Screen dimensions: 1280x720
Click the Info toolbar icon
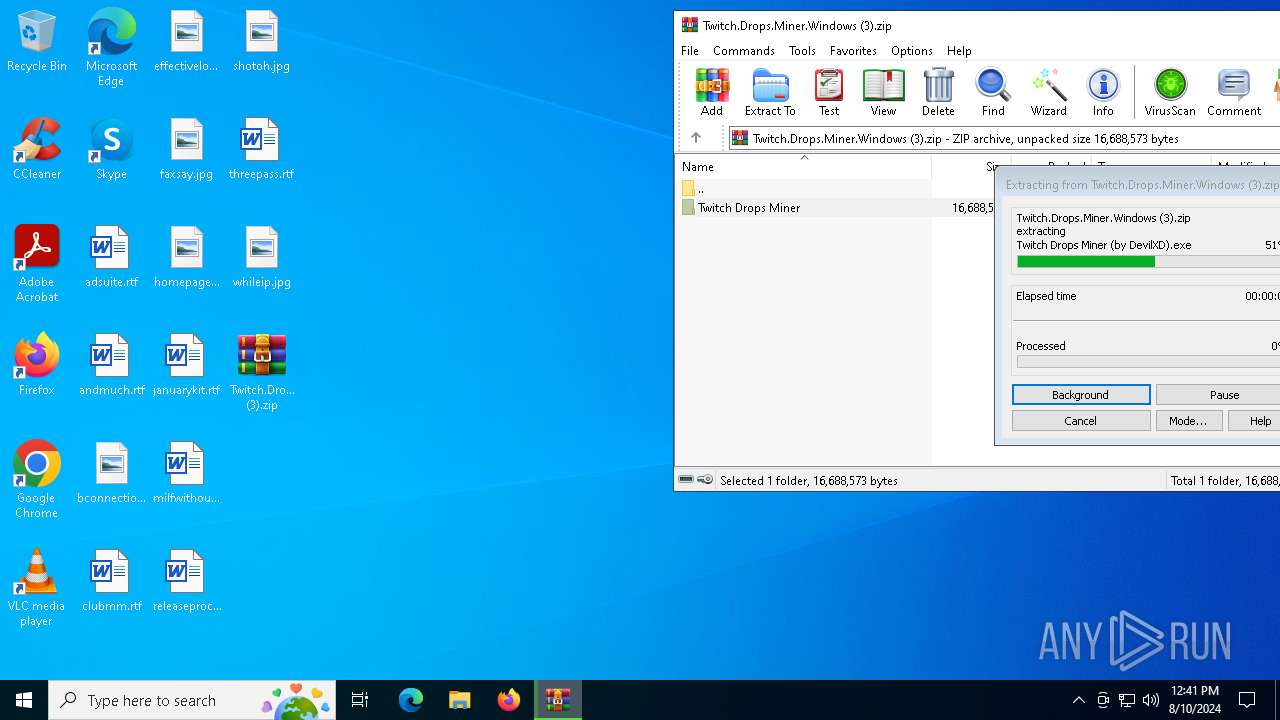coord(1103,92)
